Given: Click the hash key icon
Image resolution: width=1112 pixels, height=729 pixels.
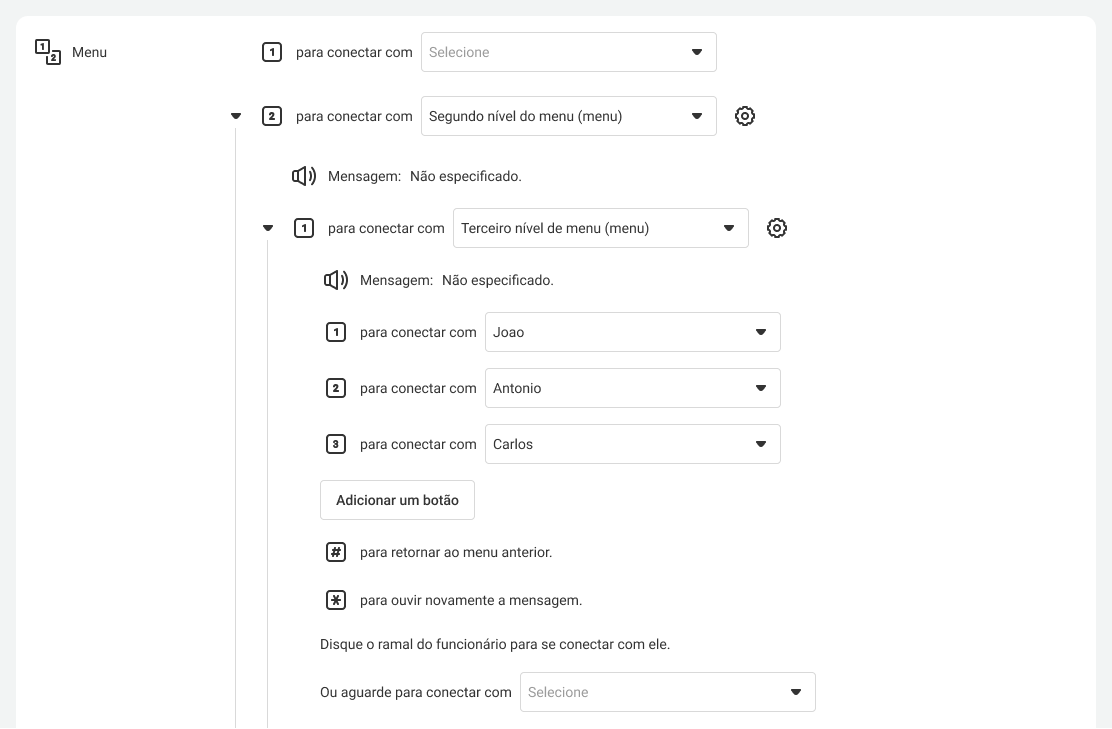Looking at the screenshot, I should coord(336,552).
